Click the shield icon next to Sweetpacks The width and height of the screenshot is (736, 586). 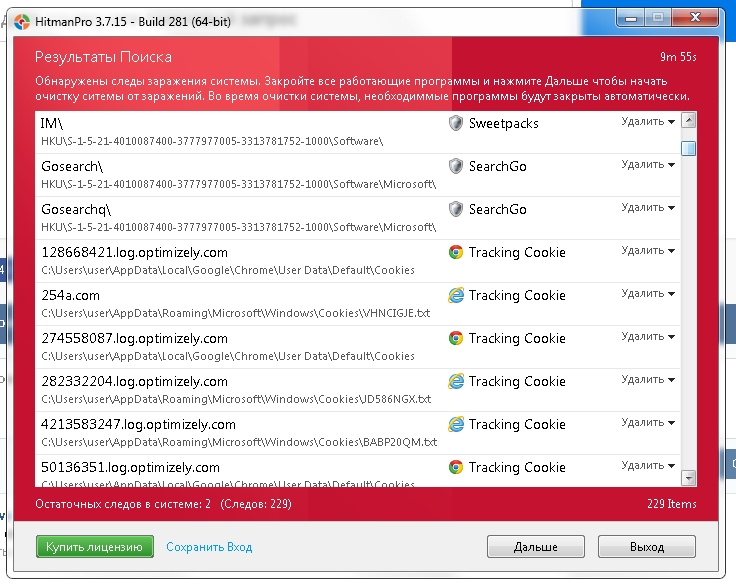(456, 123)
